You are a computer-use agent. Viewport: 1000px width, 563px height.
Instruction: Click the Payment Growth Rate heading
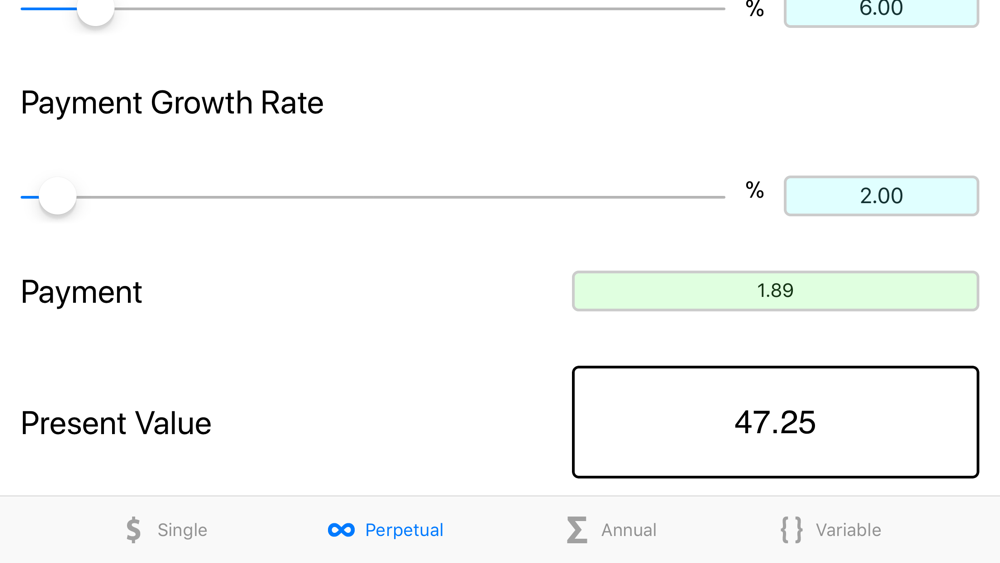(172, 103)
